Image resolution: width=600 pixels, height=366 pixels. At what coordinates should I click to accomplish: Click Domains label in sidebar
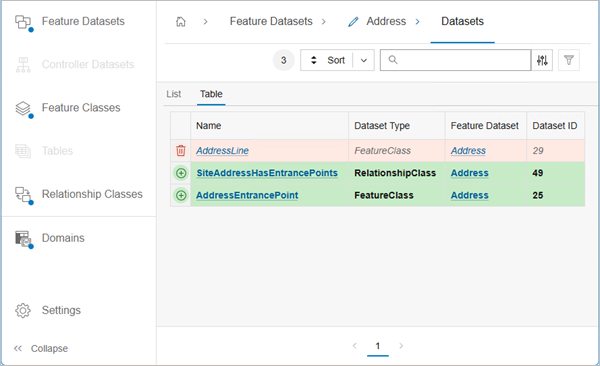63,238
